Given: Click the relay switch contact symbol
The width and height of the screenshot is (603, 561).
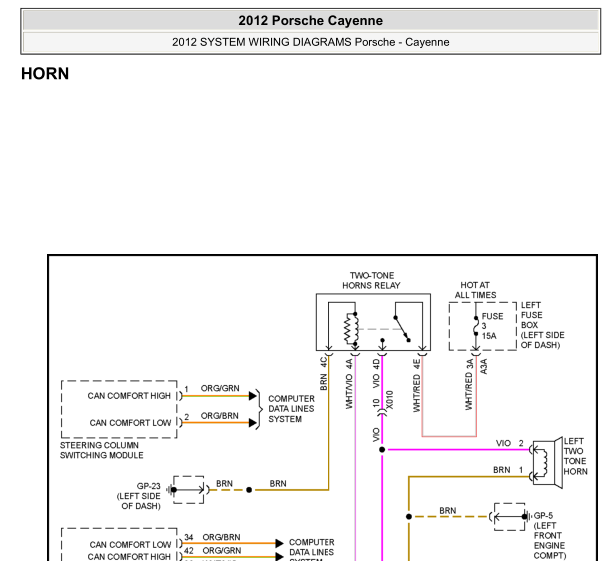Looking at the screenshot, I should click(402, 329).
